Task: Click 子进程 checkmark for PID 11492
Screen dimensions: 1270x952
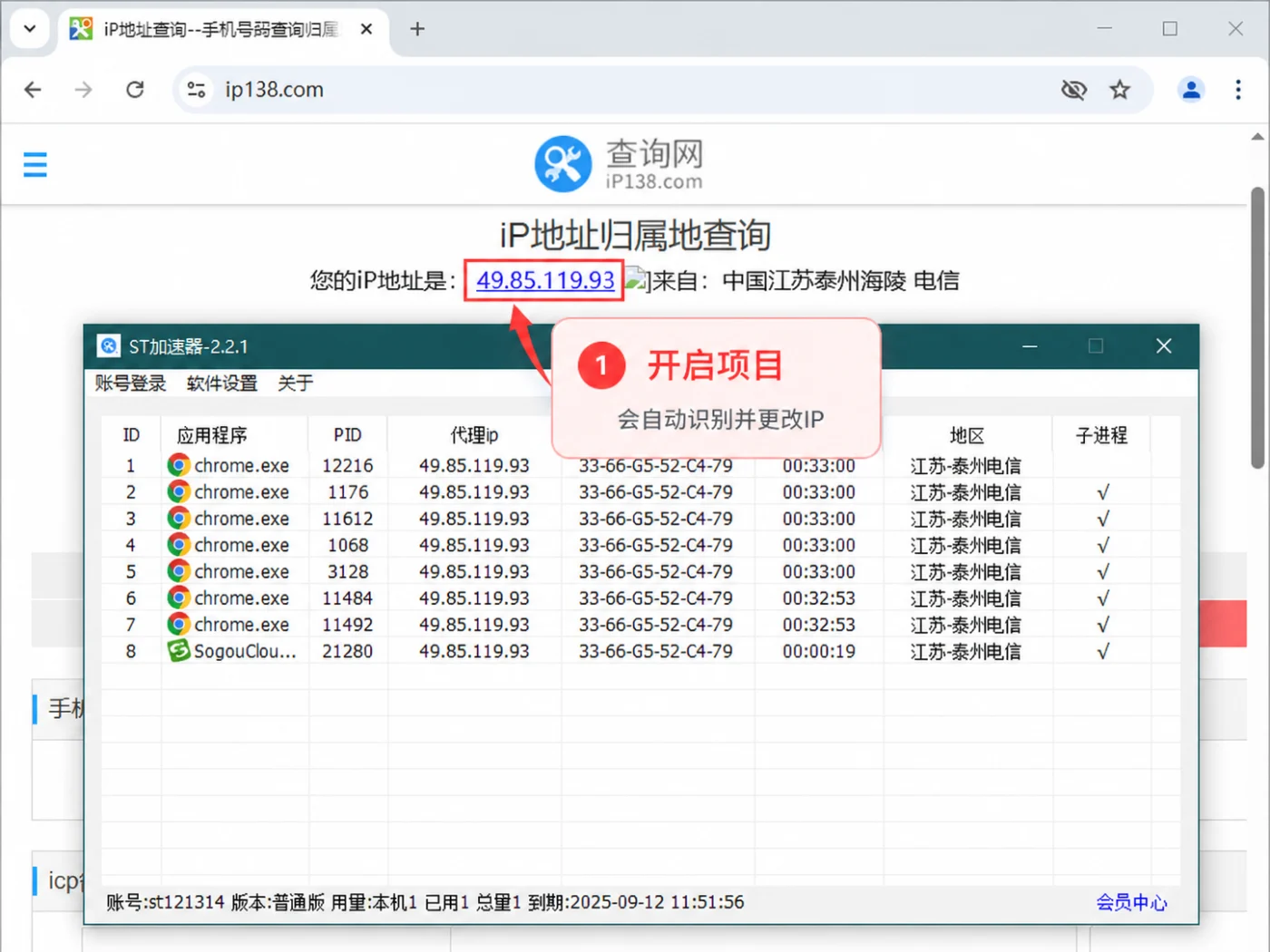Action: coord(1103,625)
